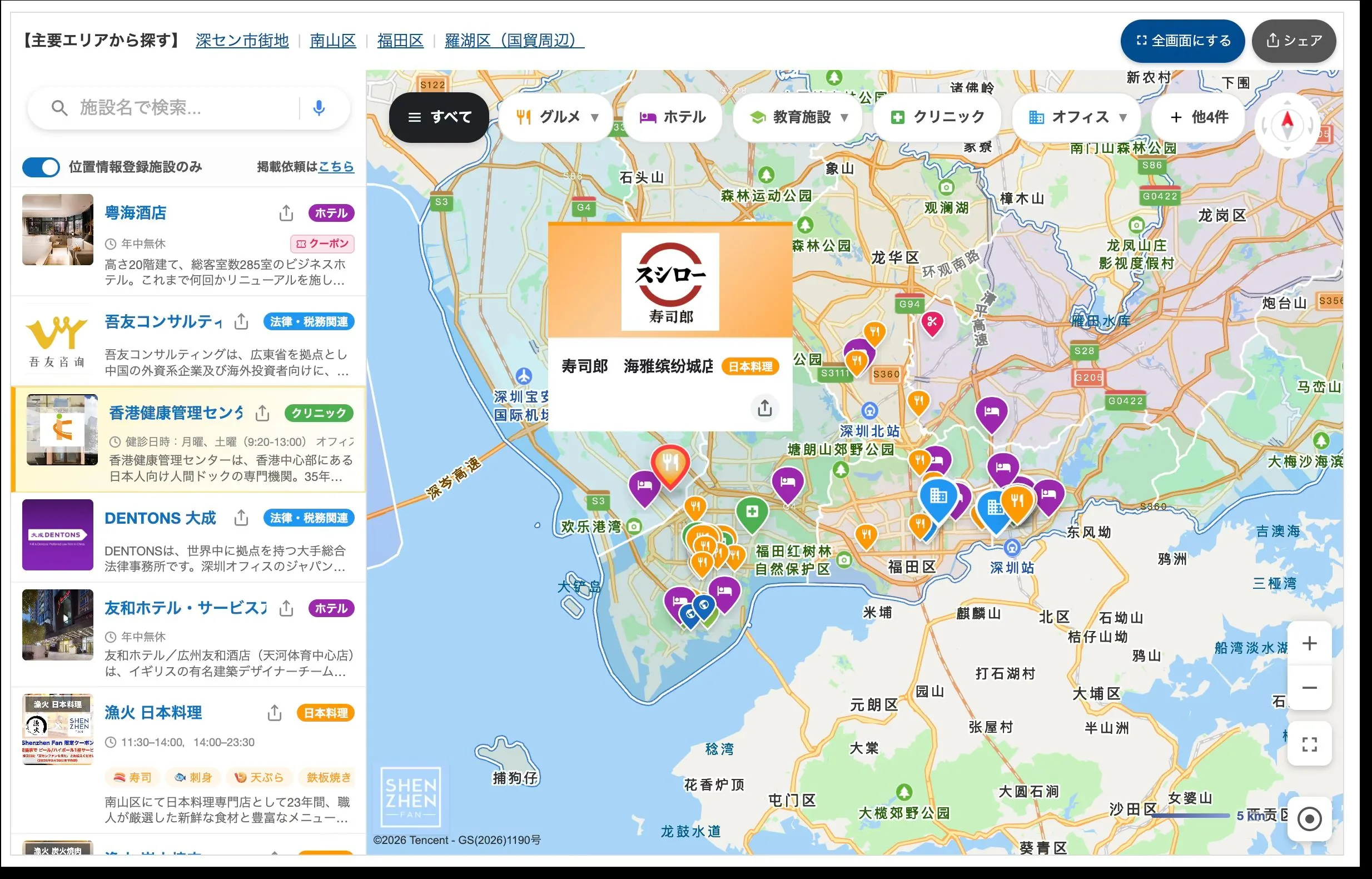The width and height of the screenshot is (1372, 879).
Task: Select the すべて filter chip
Action: 439,117
